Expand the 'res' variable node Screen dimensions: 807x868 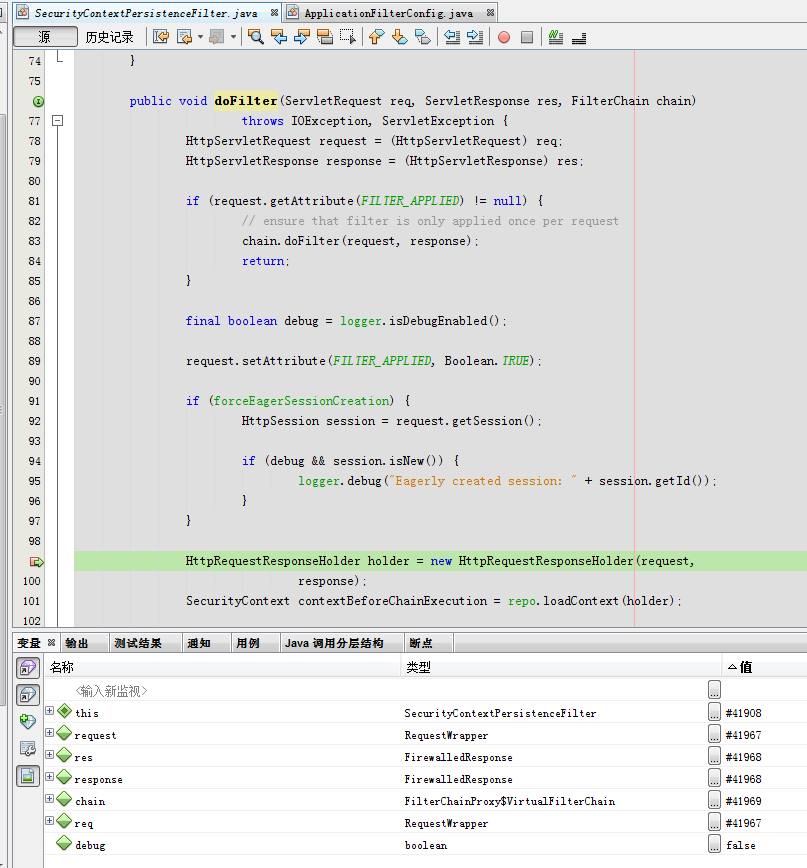(x=49, y=755)
